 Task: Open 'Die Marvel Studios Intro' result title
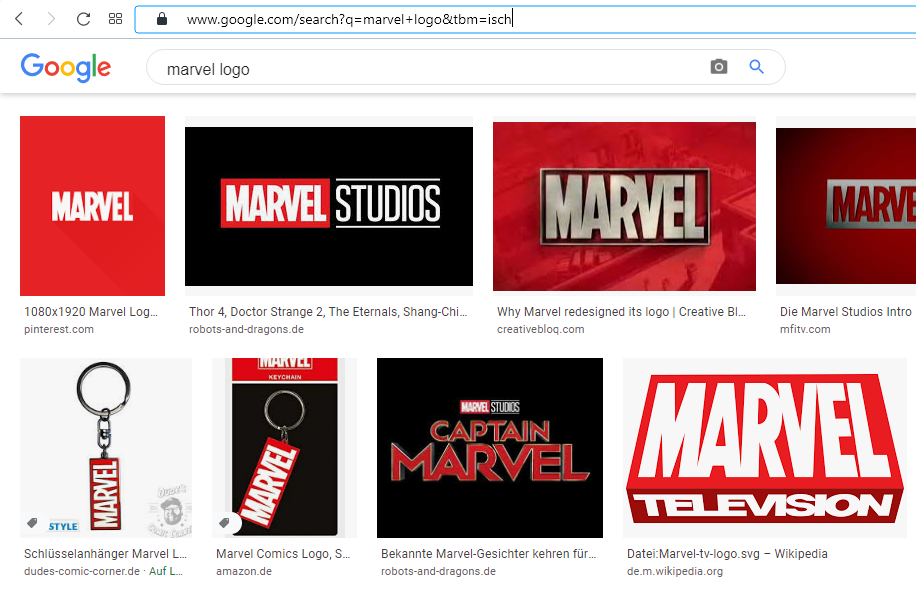click(845, 312)
